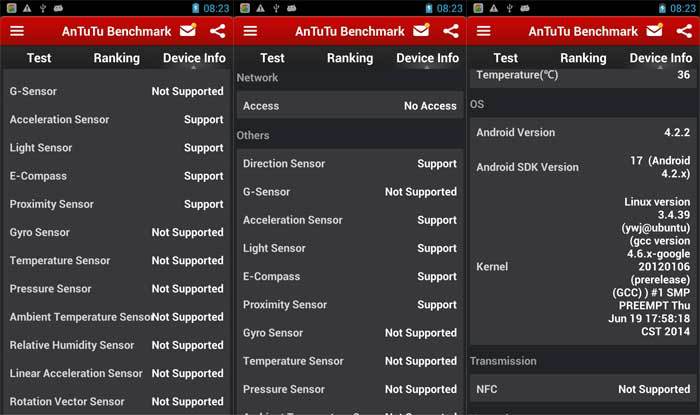The image size is (700, 415).
Task: Click the mail envelope icon in the leftmost screen
Action: [x=189, y=30]
